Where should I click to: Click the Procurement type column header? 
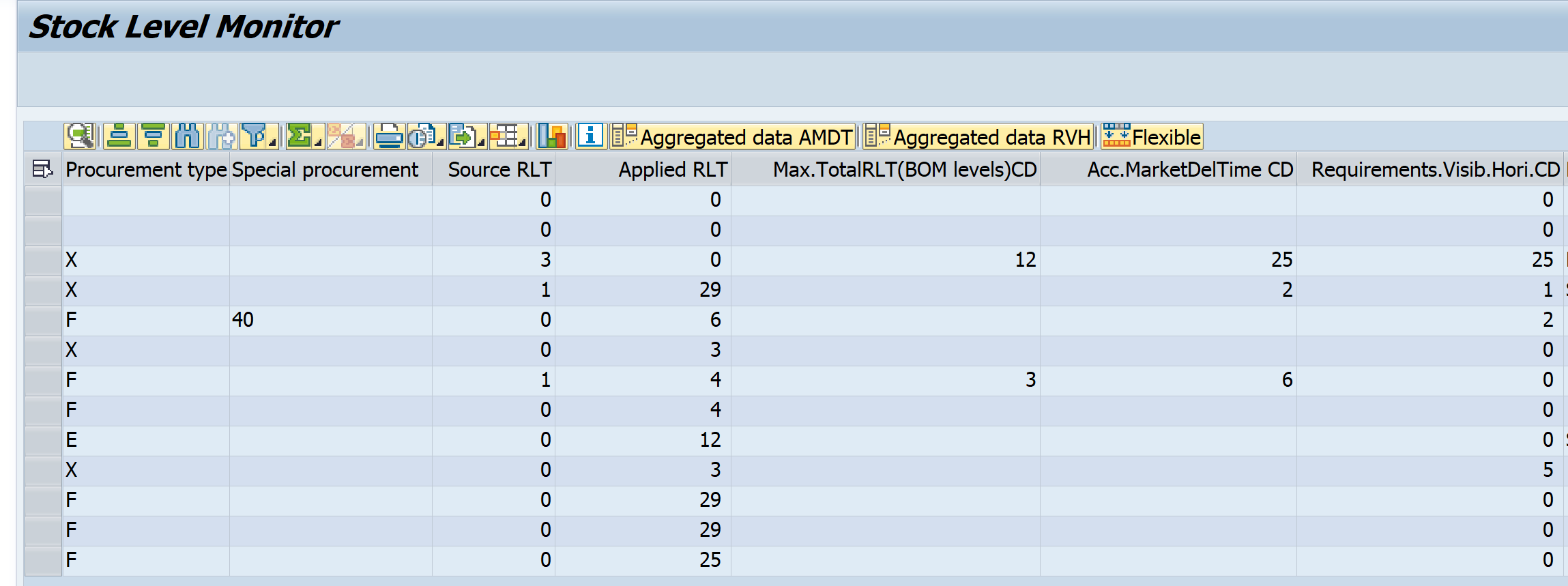pyautogui.click(x=146, y=170)
